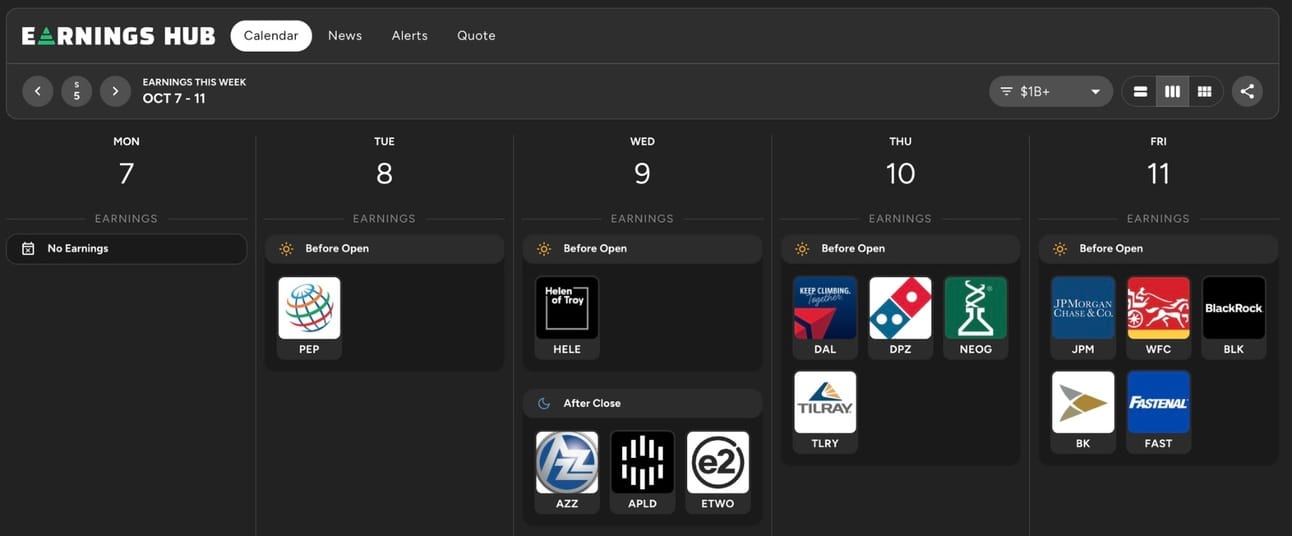Open the News tab

(x=345, y=35)
